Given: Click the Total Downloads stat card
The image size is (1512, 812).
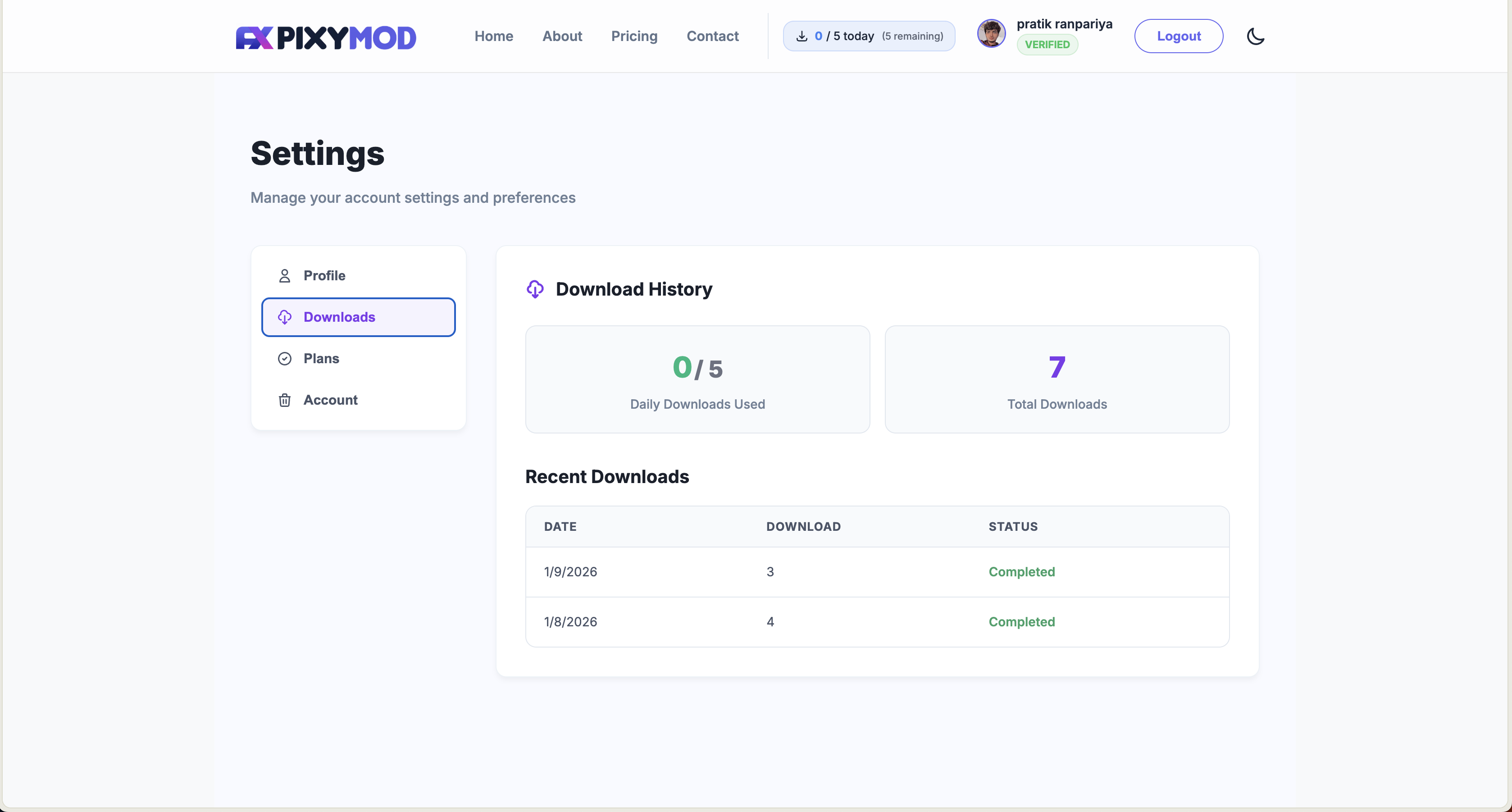Looking at the screenshot, I should [x=1057, y=379].
